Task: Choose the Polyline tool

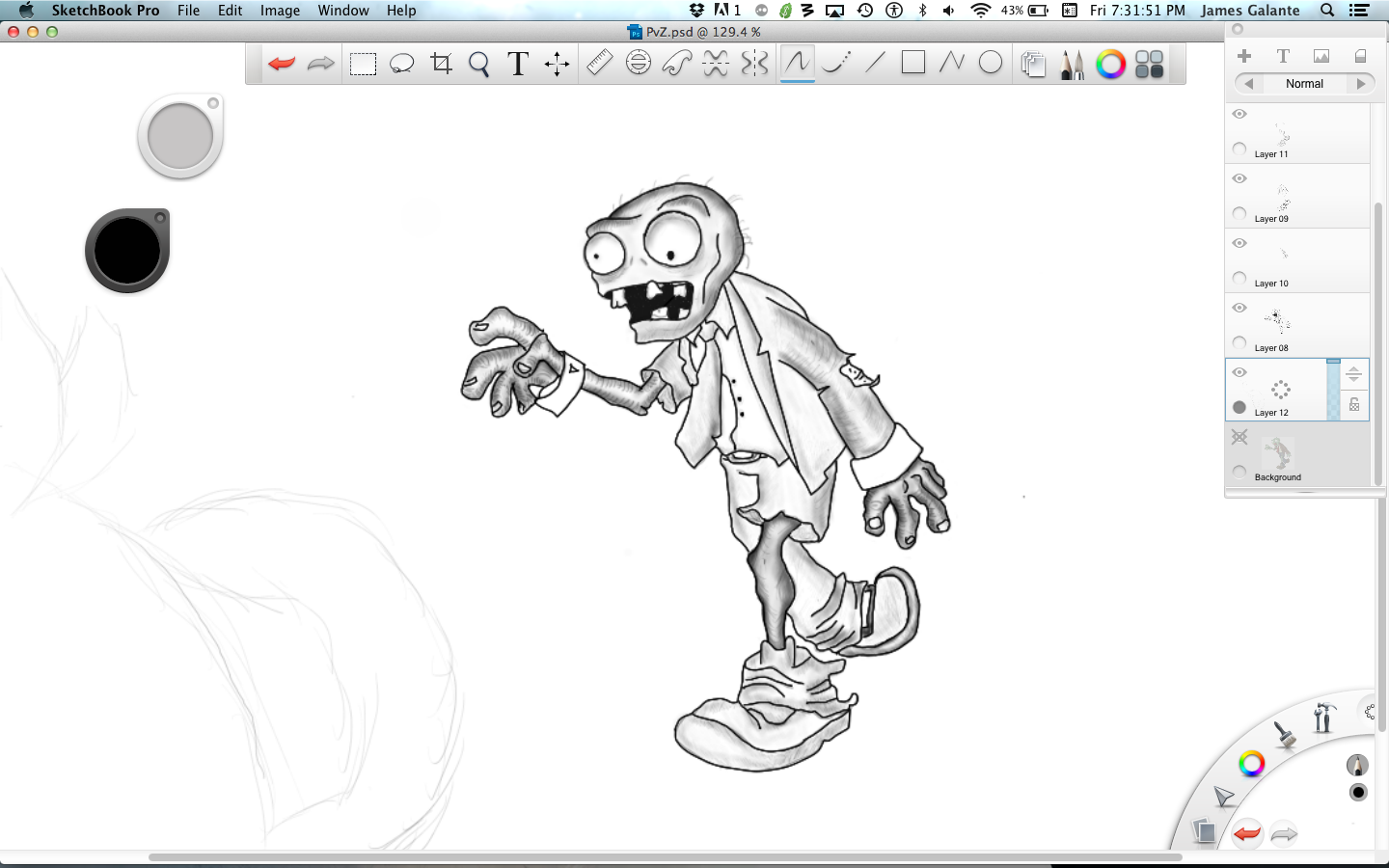Action: [952, 63]
